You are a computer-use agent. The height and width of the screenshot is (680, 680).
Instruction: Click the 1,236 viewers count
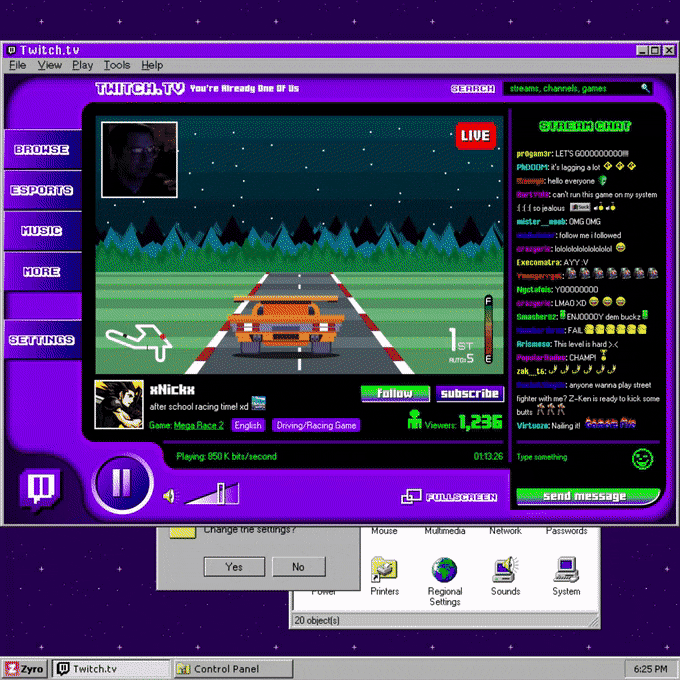[480, 421]
